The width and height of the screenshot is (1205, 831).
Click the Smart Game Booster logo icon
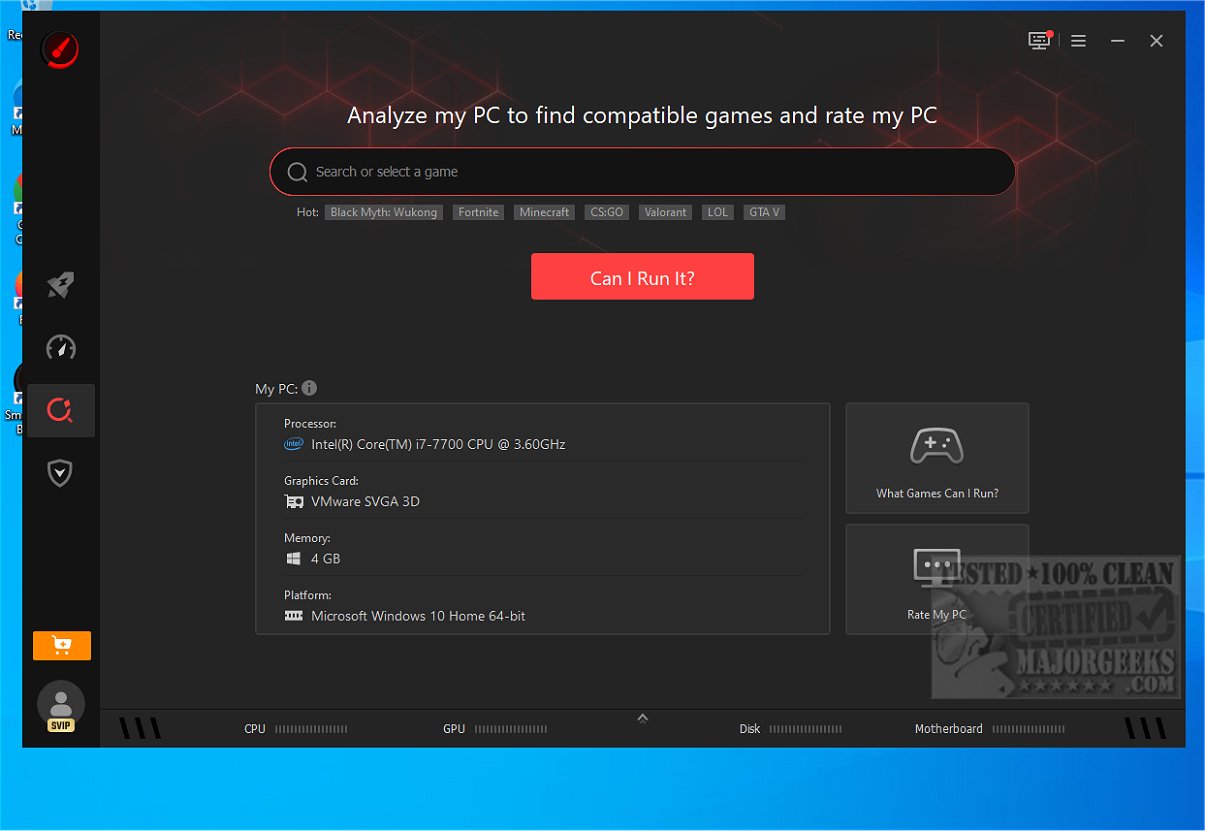[x=60, y=49]
